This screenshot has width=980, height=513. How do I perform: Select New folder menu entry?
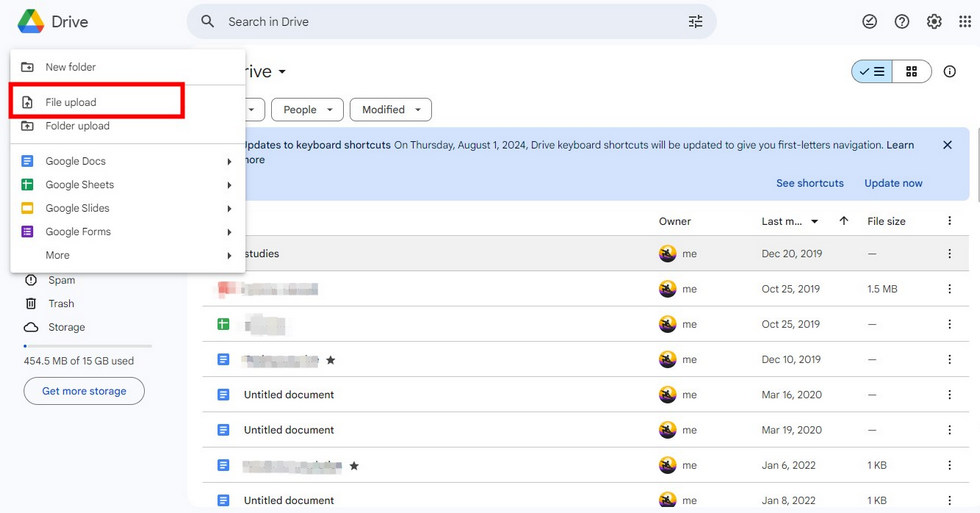(128, 67)
